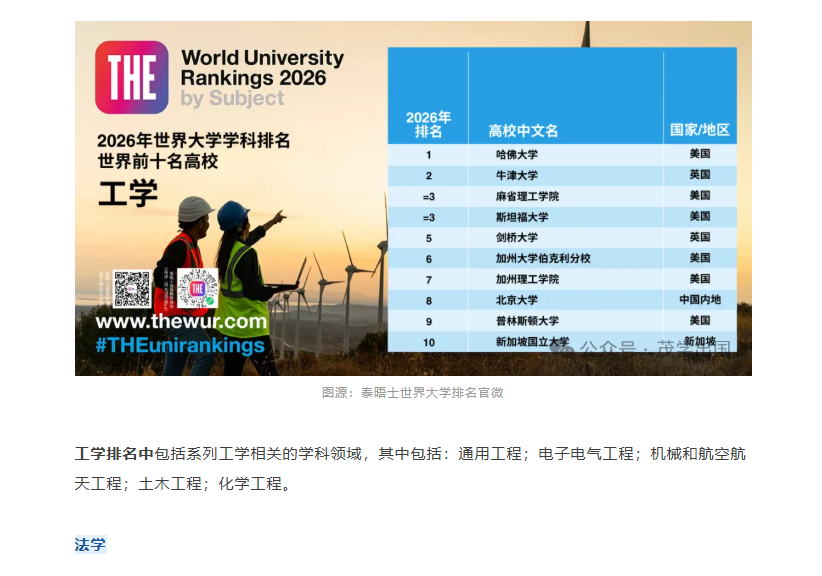The width and height of the screenshot is (822, 576).
Task: Click the WeChat watermark icon on image
Action: click(x=566, y=347)
